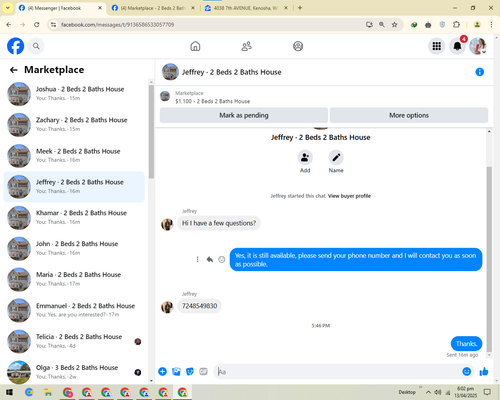Switch to the Messenger | Facebook tab

60,8
